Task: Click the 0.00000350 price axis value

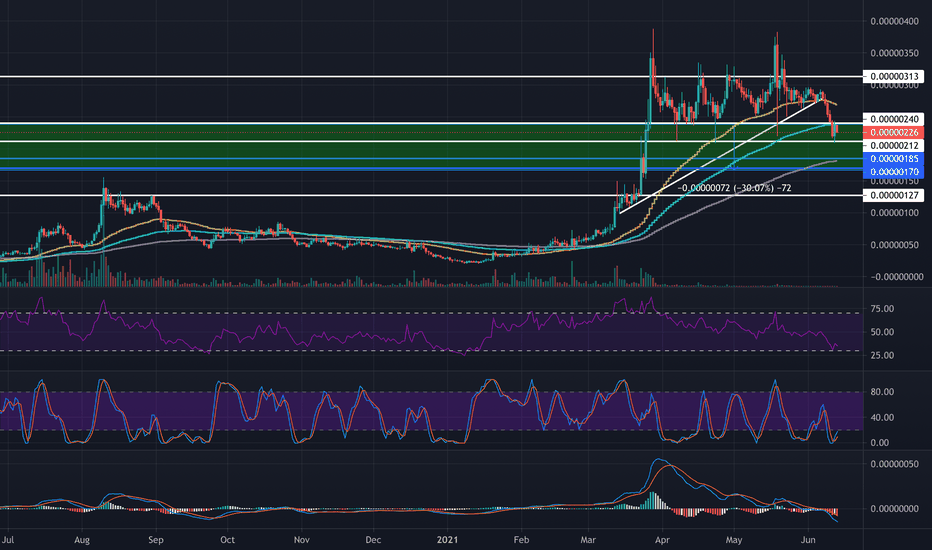Action: (894, 54)
